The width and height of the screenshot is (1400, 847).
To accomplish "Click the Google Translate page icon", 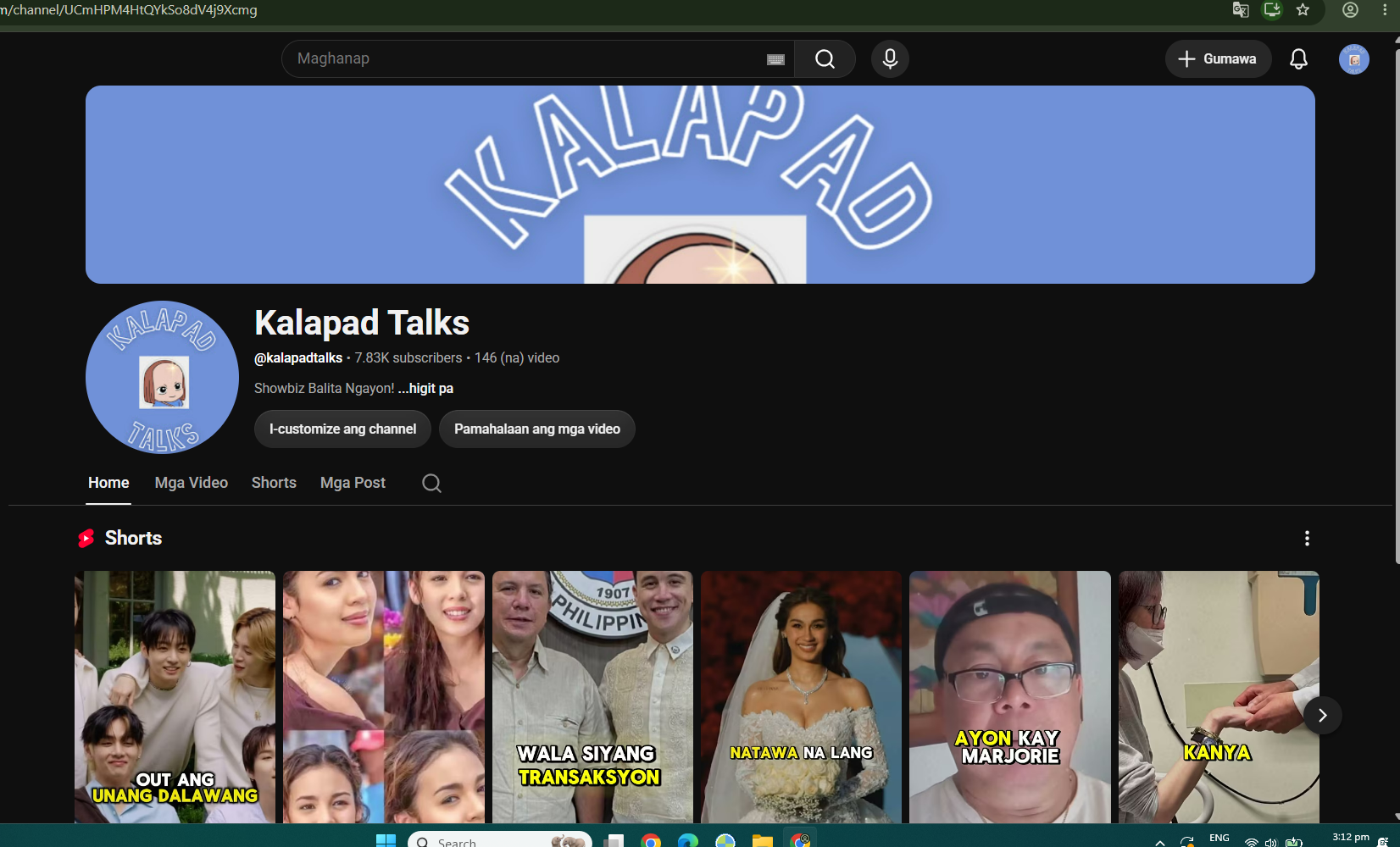I will [x=1241, y=10].
